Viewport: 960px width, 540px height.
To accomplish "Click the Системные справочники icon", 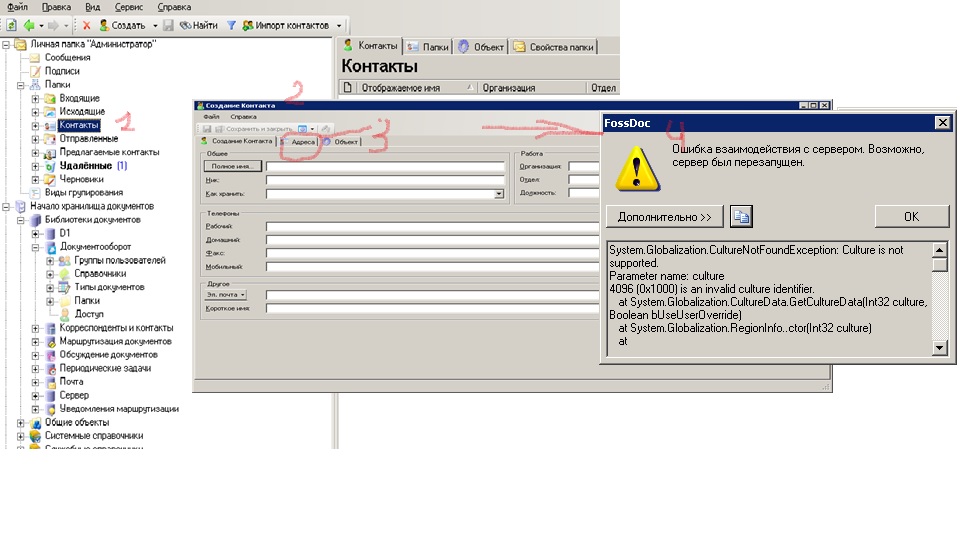I will (x=36, y=436).
